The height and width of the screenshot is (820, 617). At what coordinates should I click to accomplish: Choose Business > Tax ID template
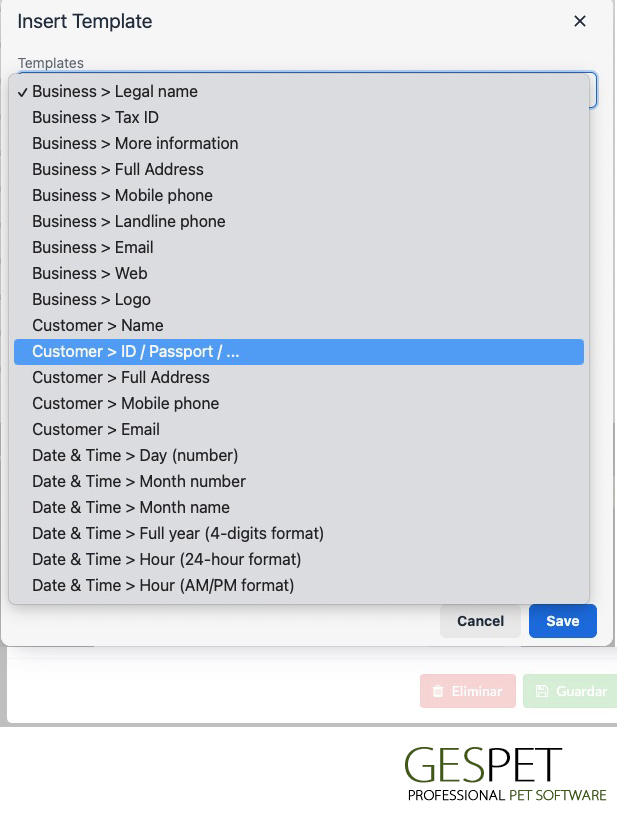(299, 118)
